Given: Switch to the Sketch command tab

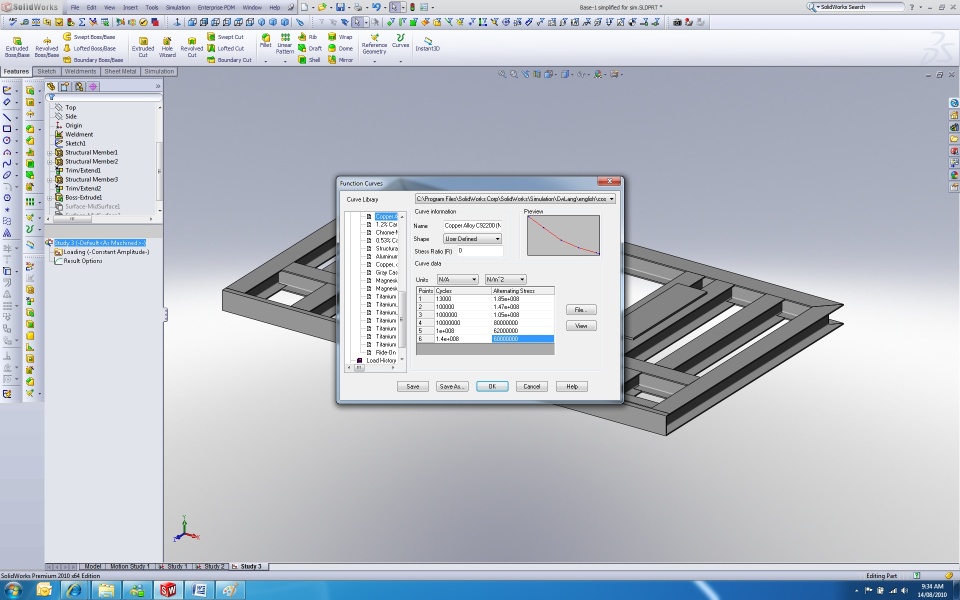Looking at the screenshot, I should pyautogui.click(x=47, y=72).
